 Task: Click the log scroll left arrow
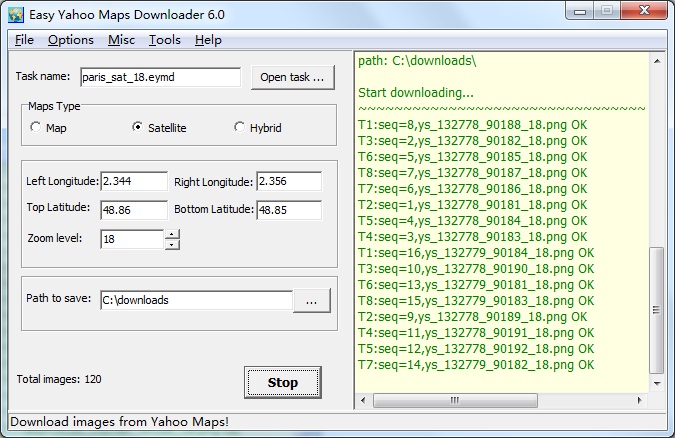[x=363, y=400]
